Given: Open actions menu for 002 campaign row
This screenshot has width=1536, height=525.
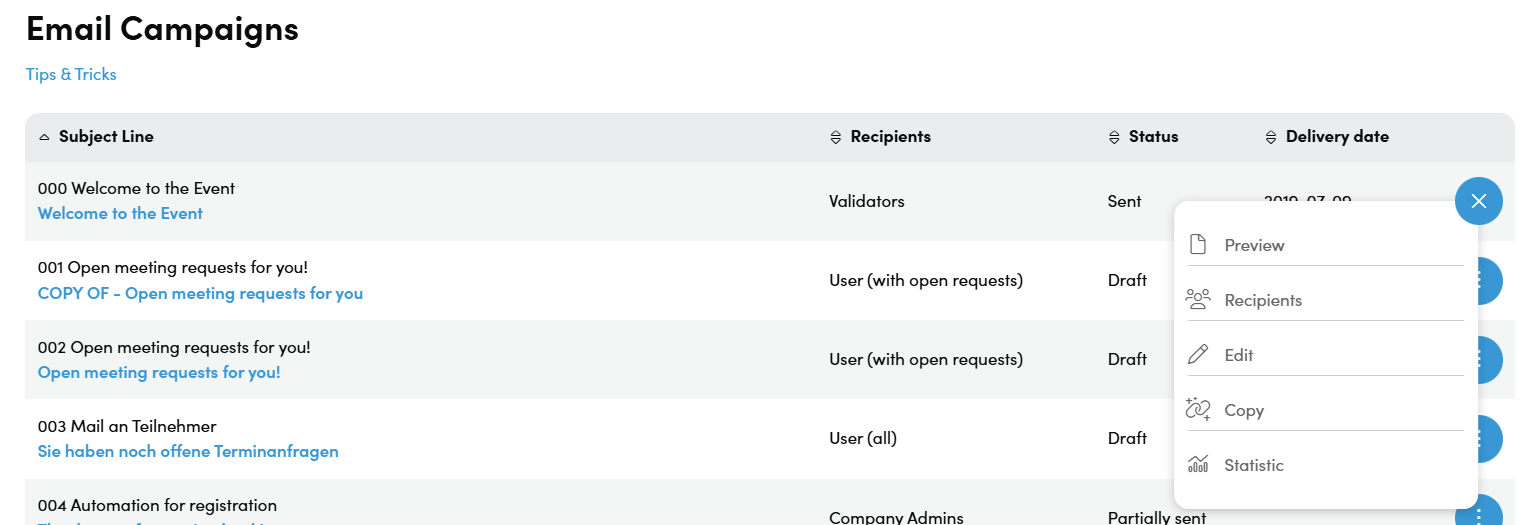Looking at the screenshot, I should coord(1489,360).
